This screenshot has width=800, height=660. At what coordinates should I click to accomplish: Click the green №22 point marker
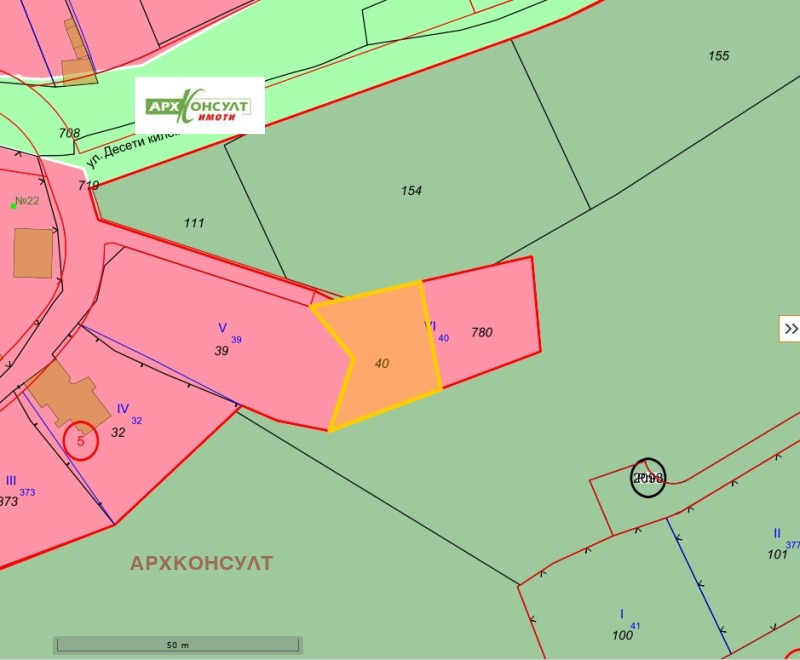coord(13,204)
